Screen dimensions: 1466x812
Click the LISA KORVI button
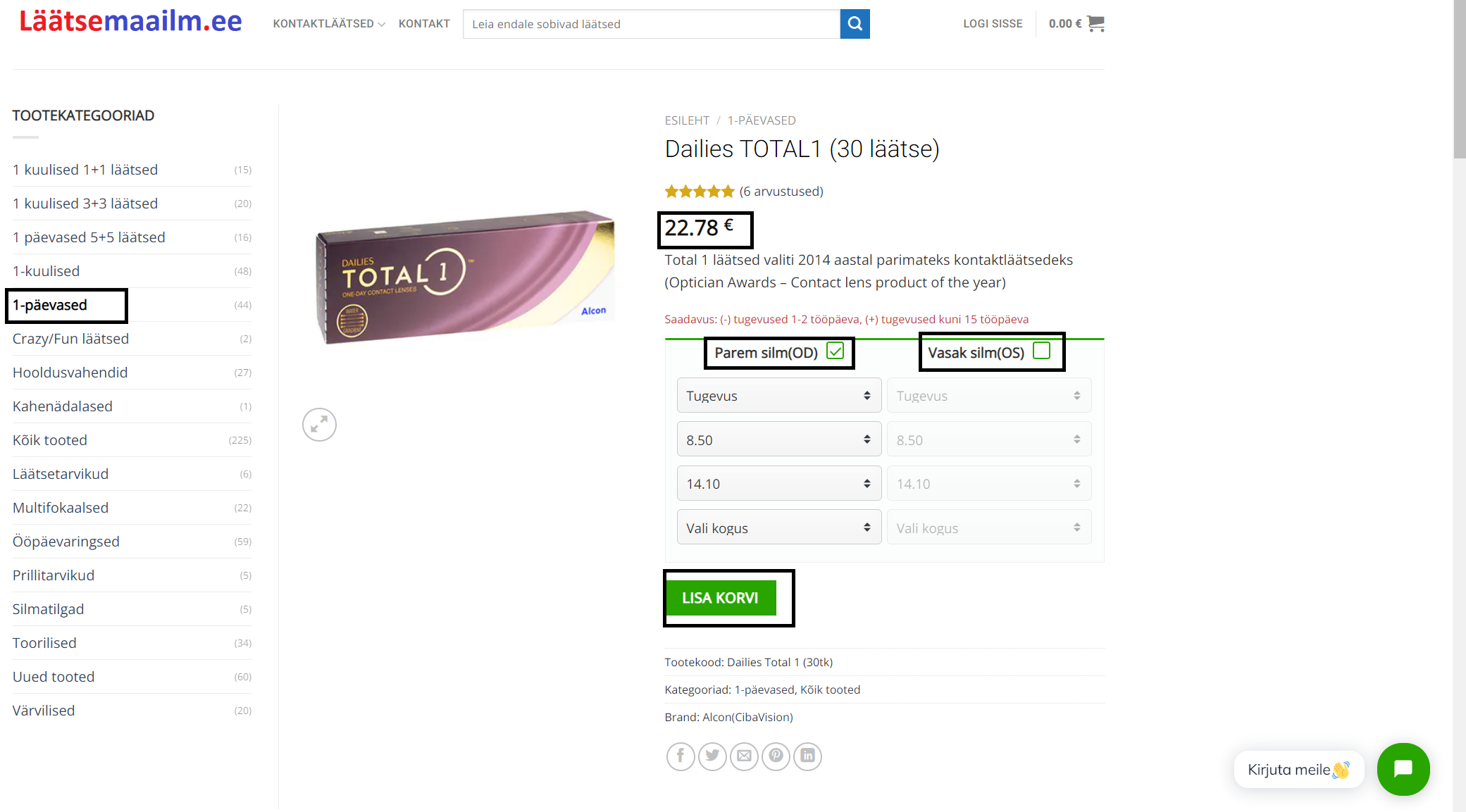[x=720, y=598]
